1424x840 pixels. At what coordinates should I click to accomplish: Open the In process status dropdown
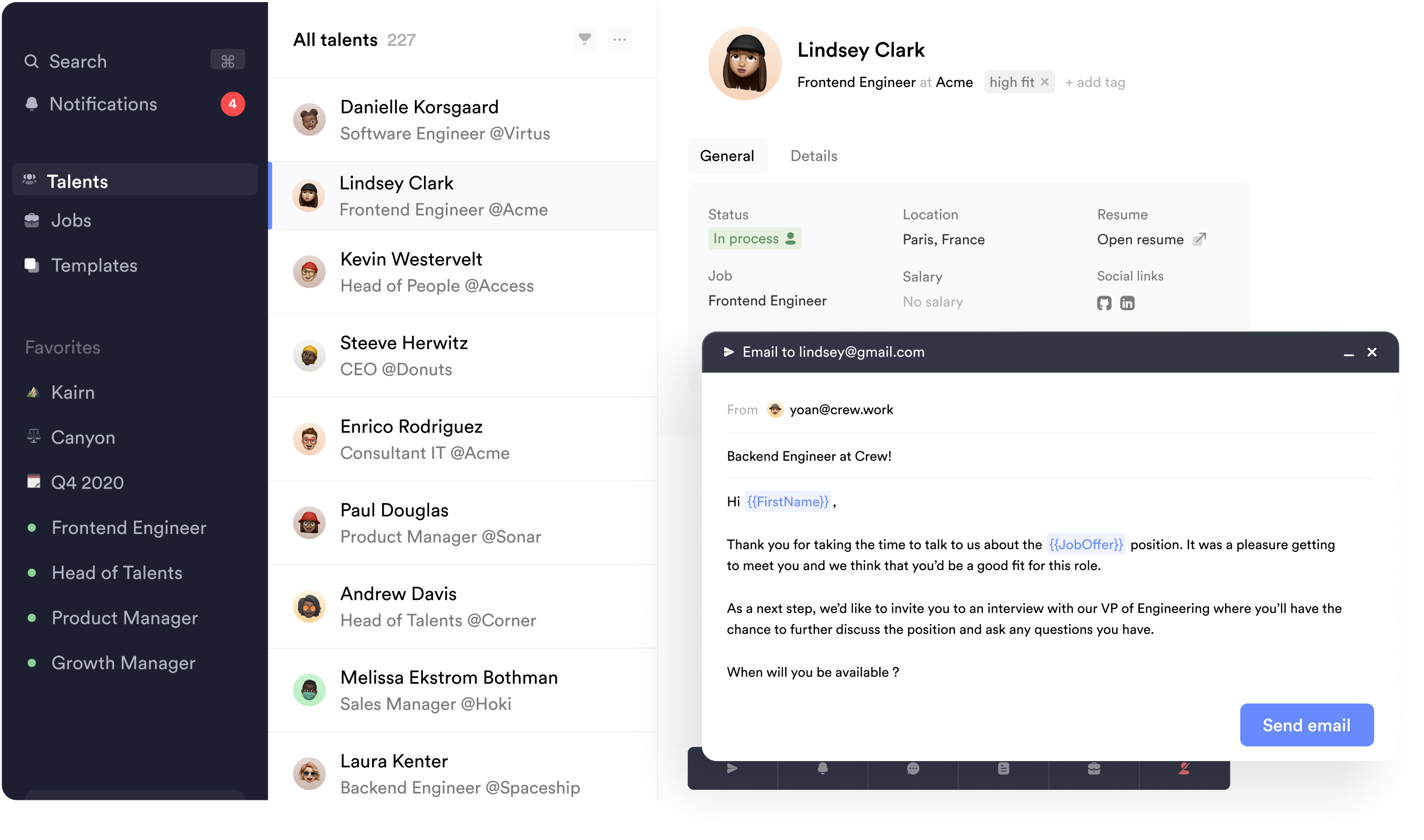coord(754,239)
